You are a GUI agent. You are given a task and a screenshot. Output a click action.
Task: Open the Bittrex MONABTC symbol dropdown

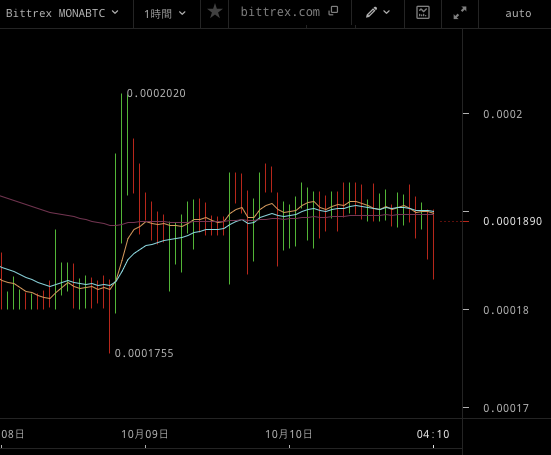pyautogui.click(x=62, y=13)
